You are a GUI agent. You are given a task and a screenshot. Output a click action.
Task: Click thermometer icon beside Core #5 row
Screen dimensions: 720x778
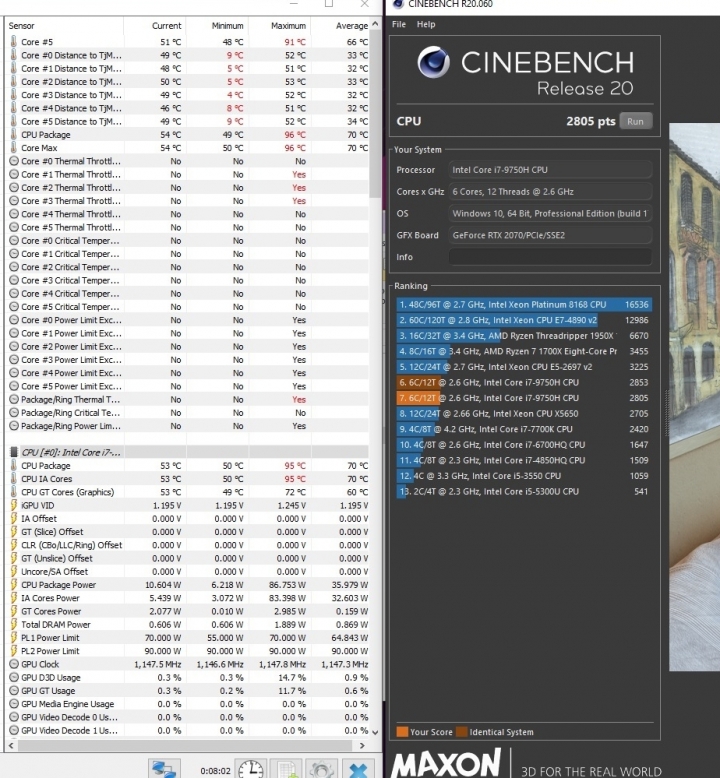pyautogui.click(x=13, y=42)
